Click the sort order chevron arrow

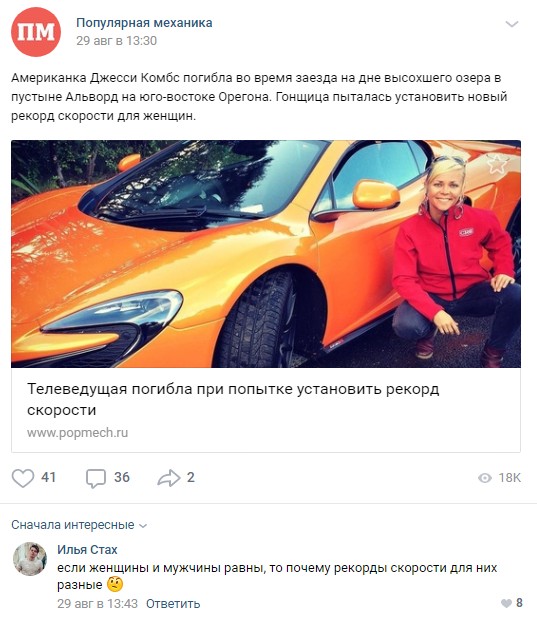click(144, 526)
